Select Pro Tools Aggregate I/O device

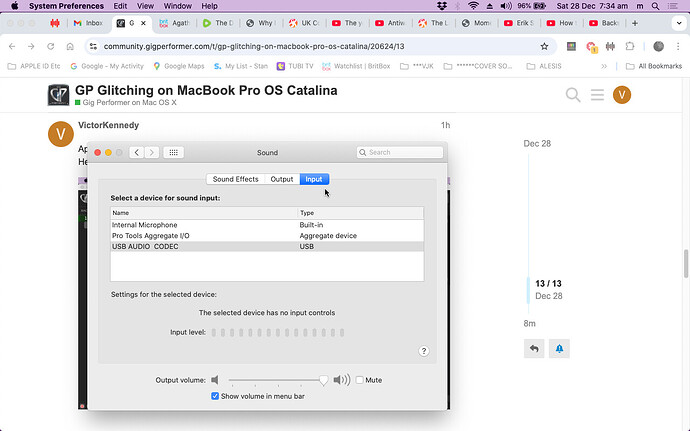click(267, 236)
